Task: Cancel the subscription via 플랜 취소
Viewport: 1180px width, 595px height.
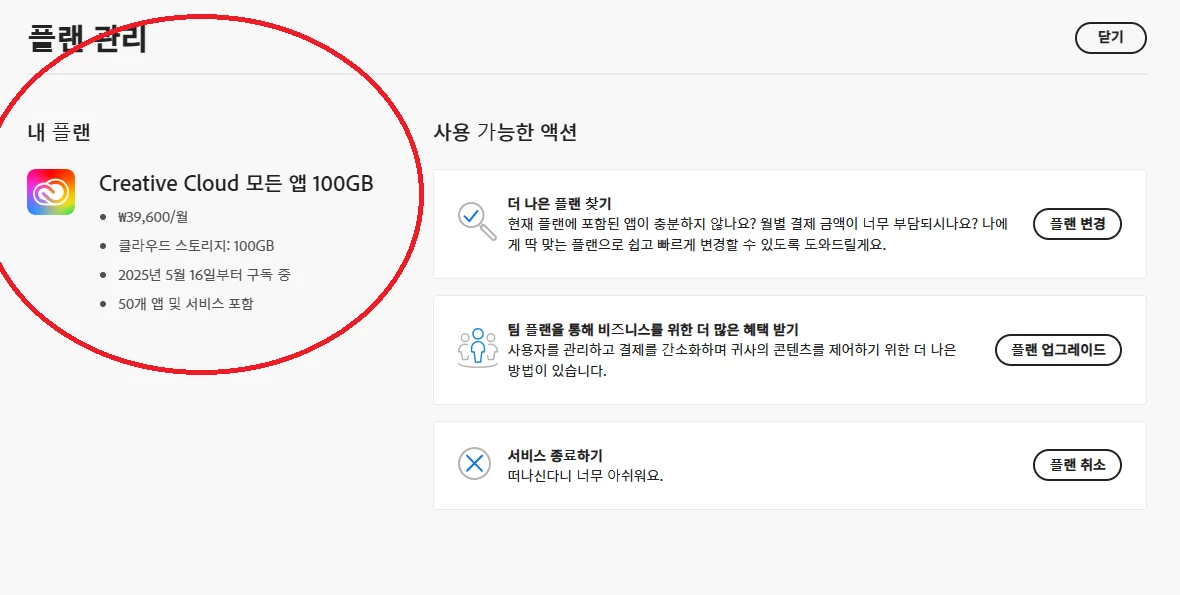Action: tap(1077, 465)
